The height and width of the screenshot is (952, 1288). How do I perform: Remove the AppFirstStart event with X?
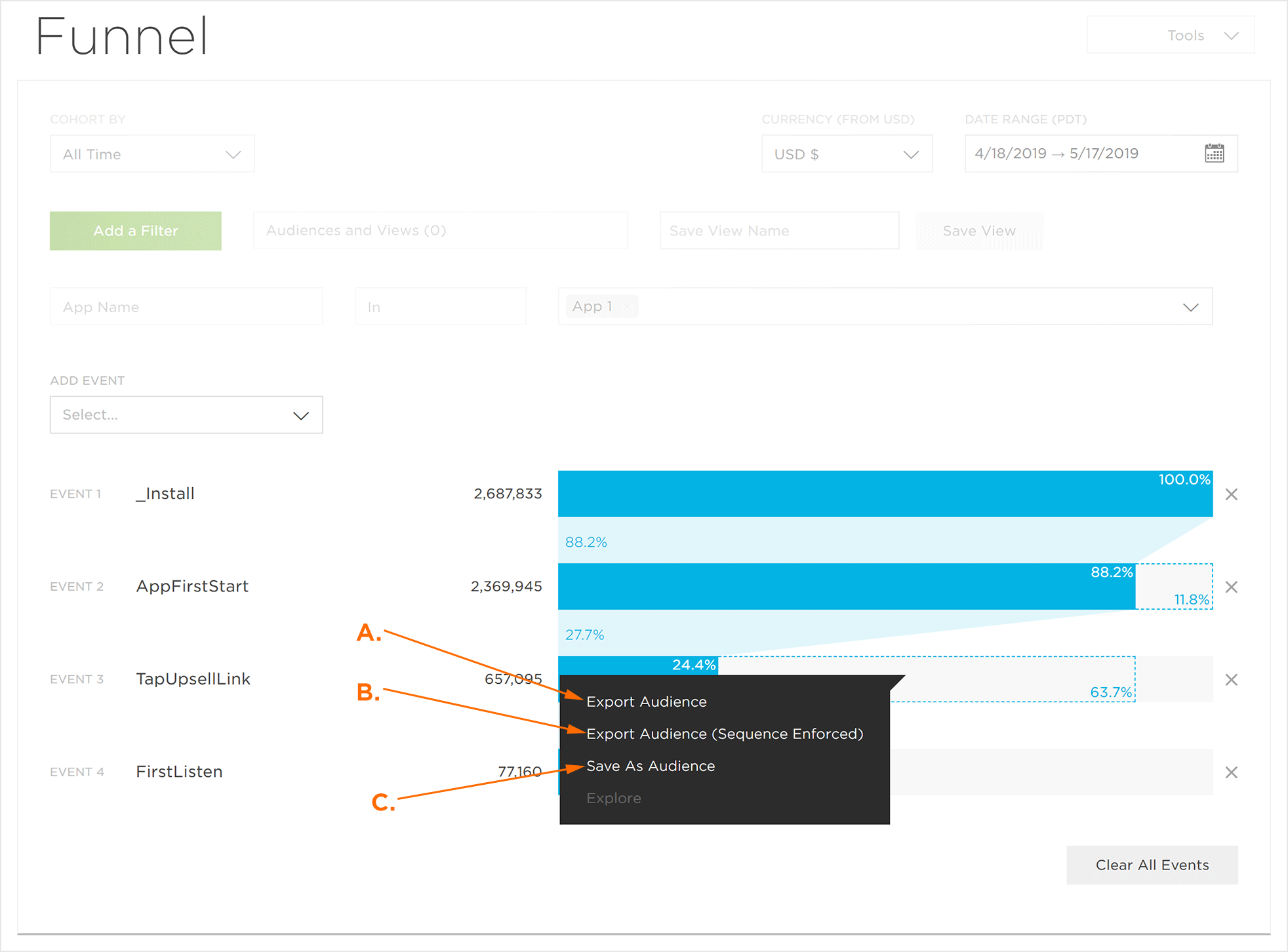point(1231,587)
